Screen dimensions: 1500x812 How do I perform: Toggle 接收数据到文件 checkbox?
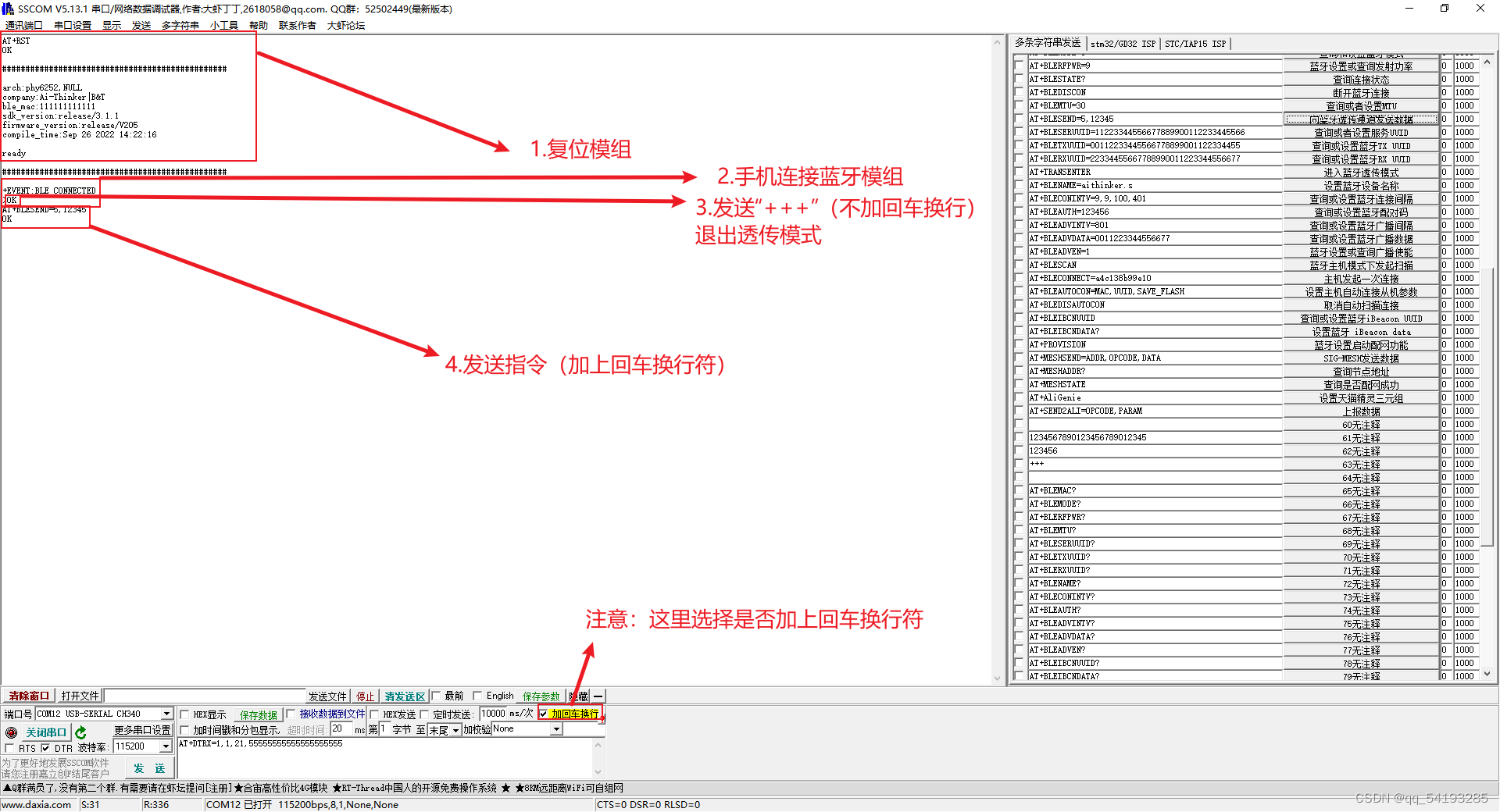tap(291, 714)
